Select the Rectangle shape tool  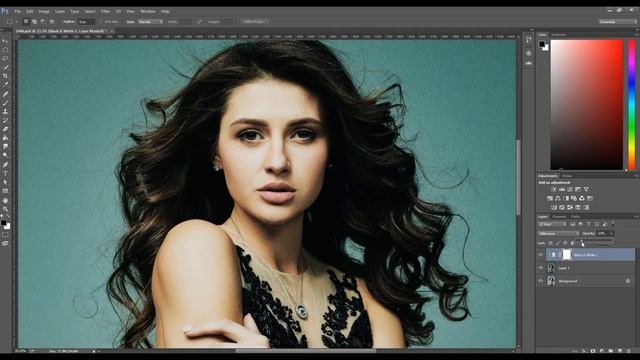(x=5, y=191)
